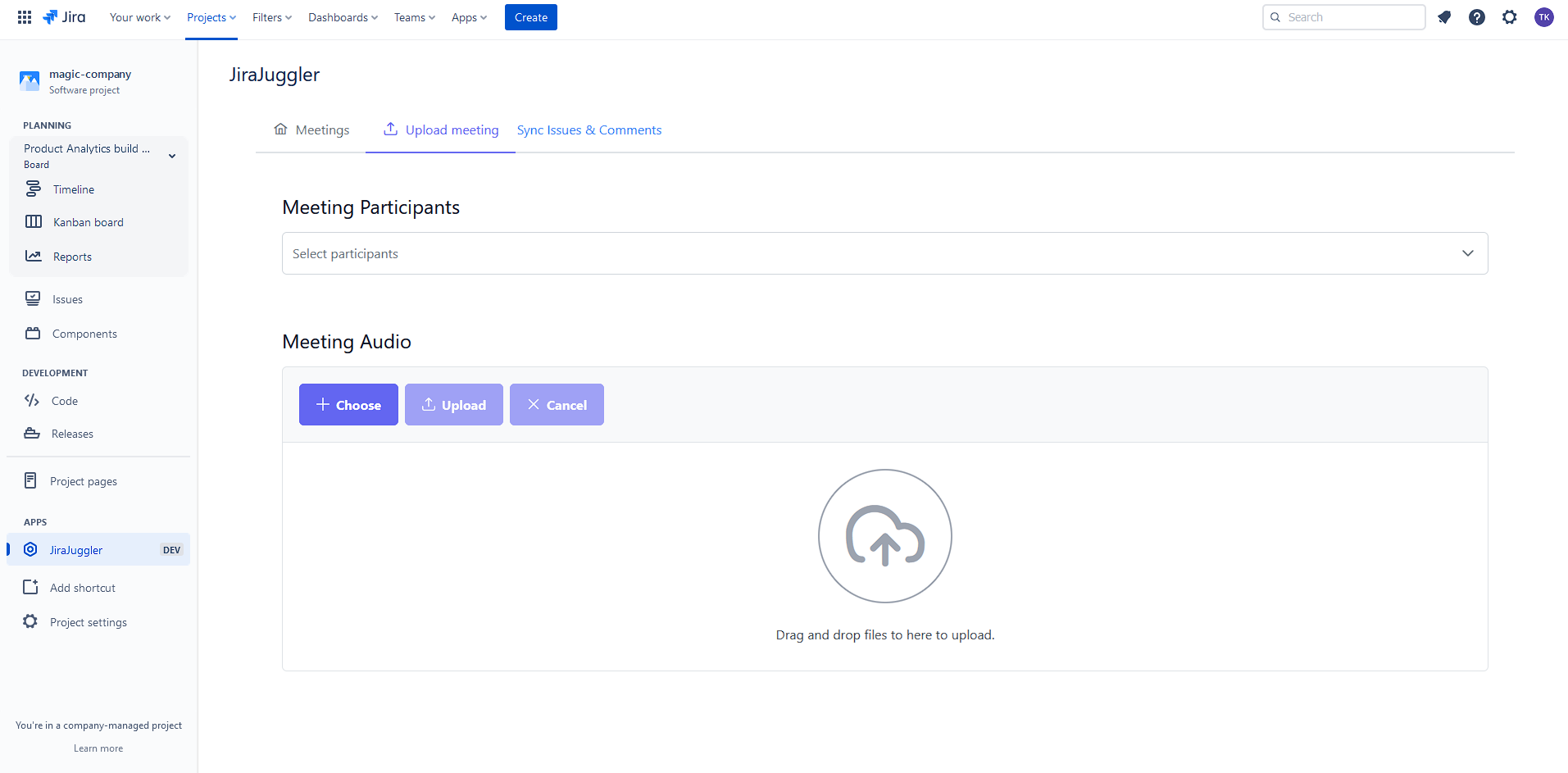Image resolution: width=1568 pixels, height=773 pixels.
Task: Switch to Sync Issues & Comments tab
Action: pyautogui.click(x=589, y=130)
